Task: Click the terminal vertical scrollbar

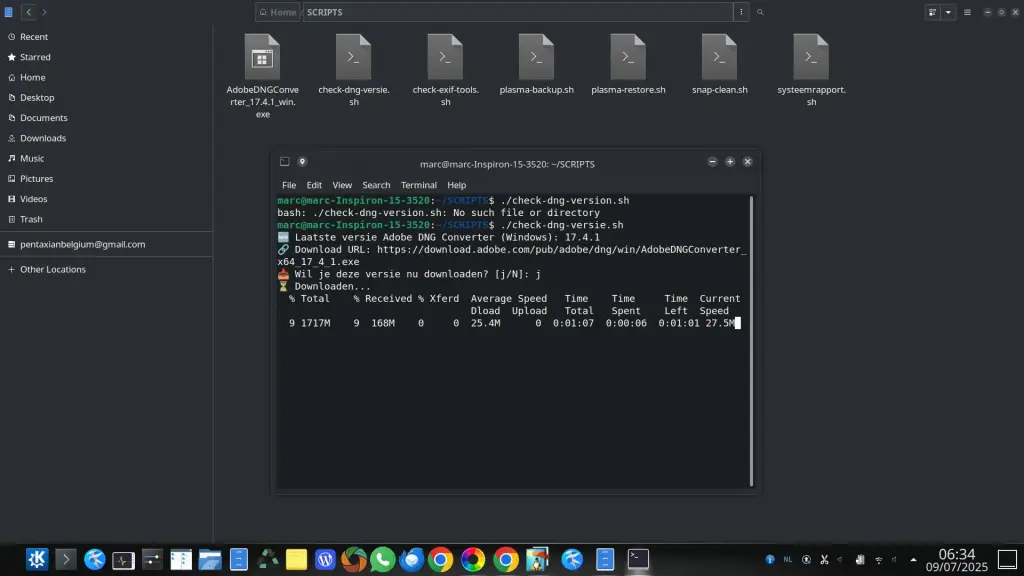Action: tap(752, 340)
